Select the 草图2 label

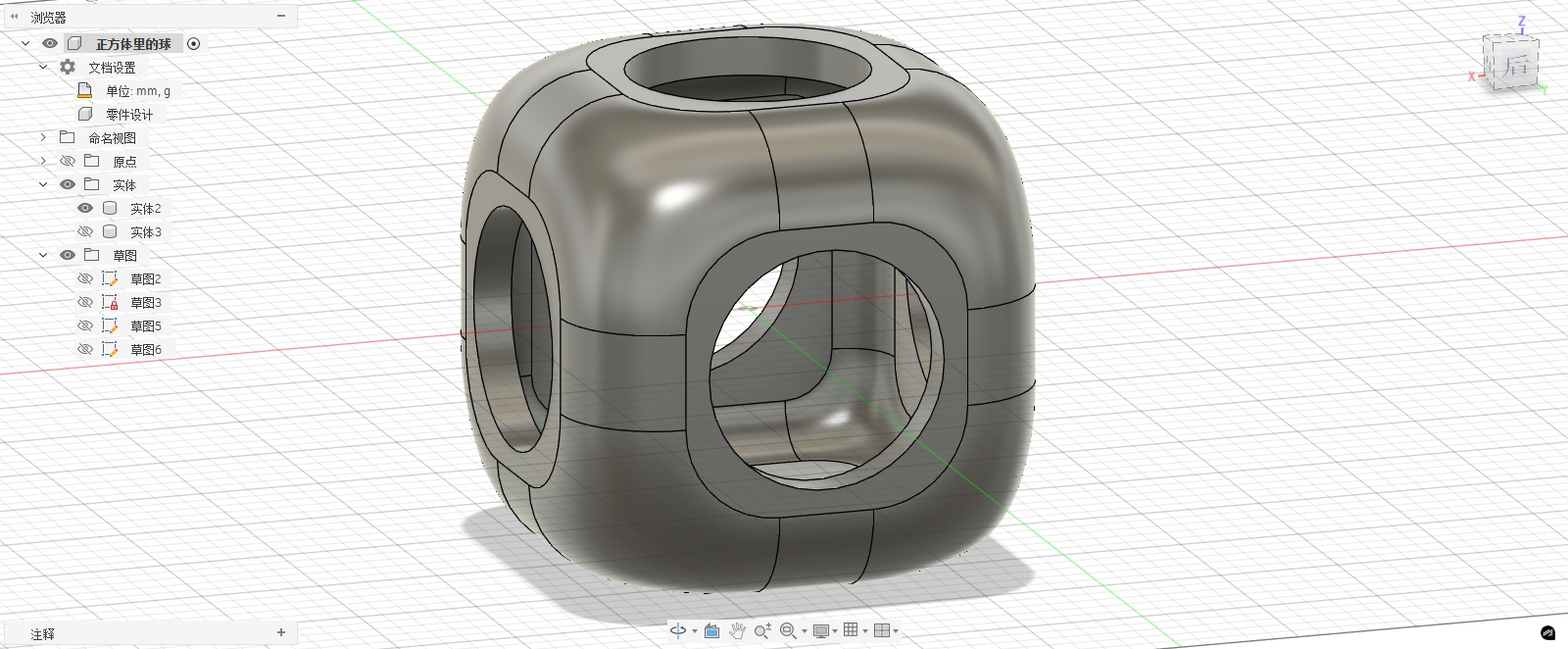coord(146,278)
